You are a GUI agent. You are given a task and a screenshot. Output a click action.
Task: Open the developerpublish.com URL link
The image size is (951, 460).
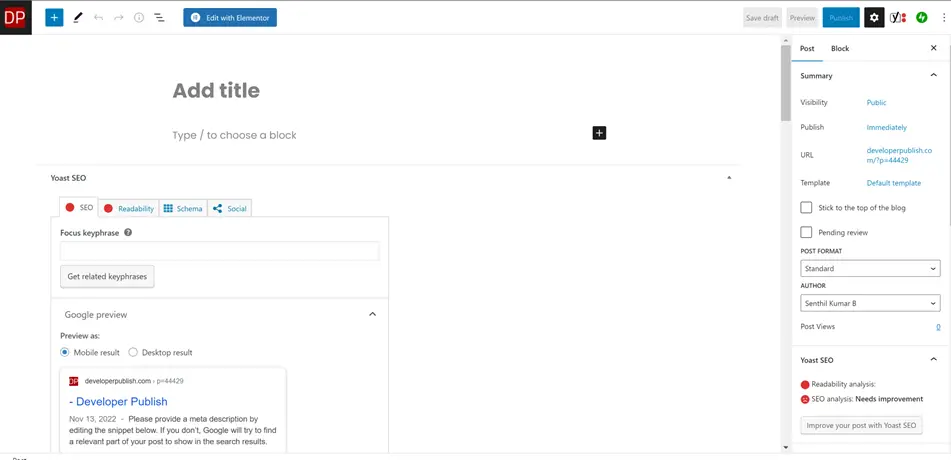tap(899, 155)
